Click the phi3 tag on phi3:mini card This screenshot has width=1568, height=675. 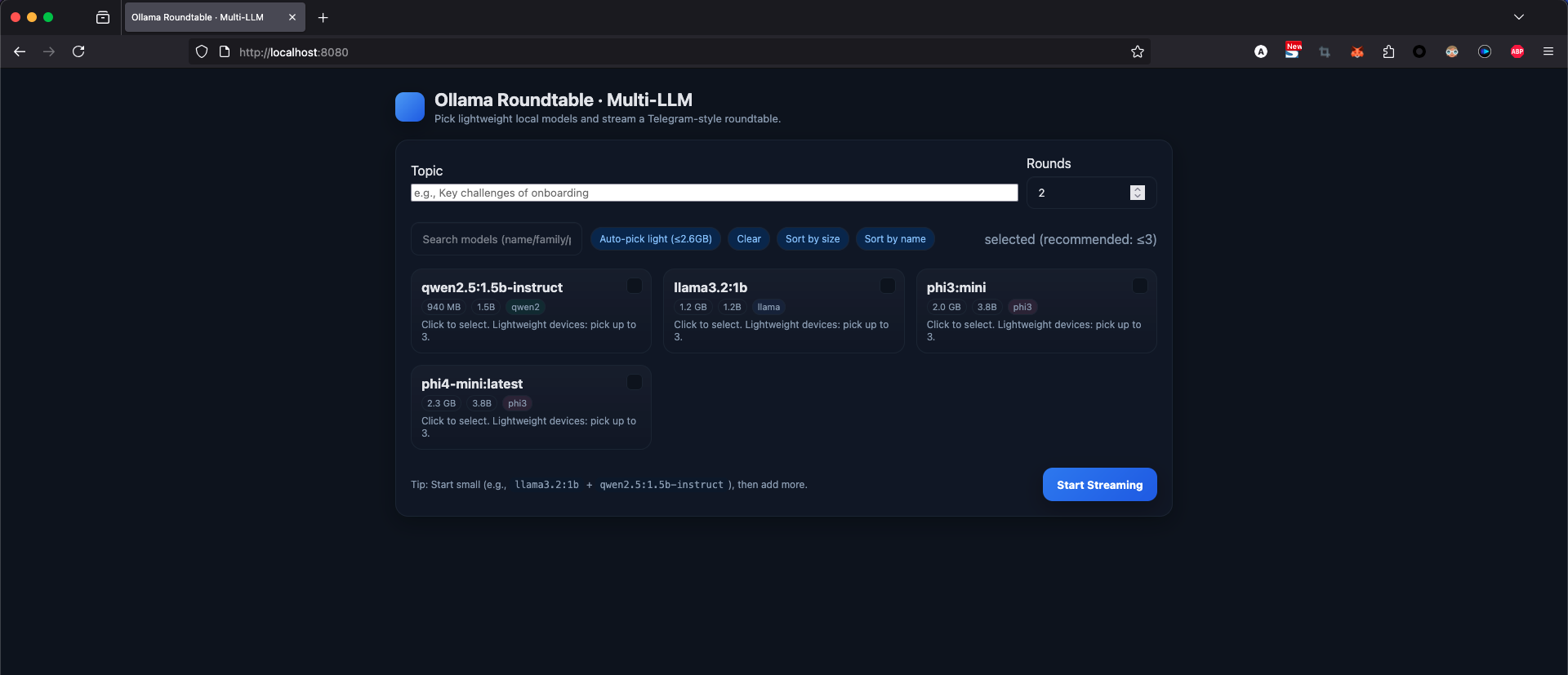(1022, 307)
